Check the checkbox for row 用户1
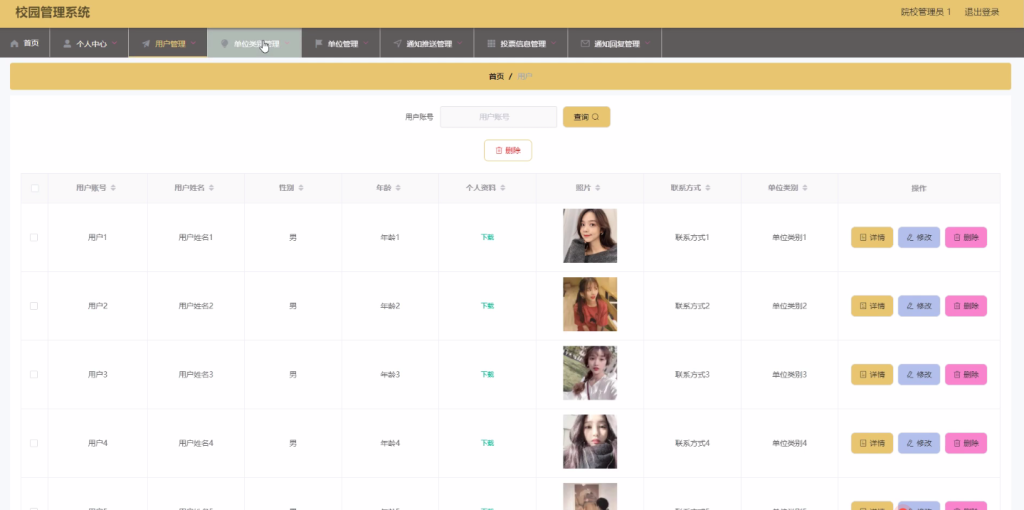1024x510 pixels. [34, 237]
